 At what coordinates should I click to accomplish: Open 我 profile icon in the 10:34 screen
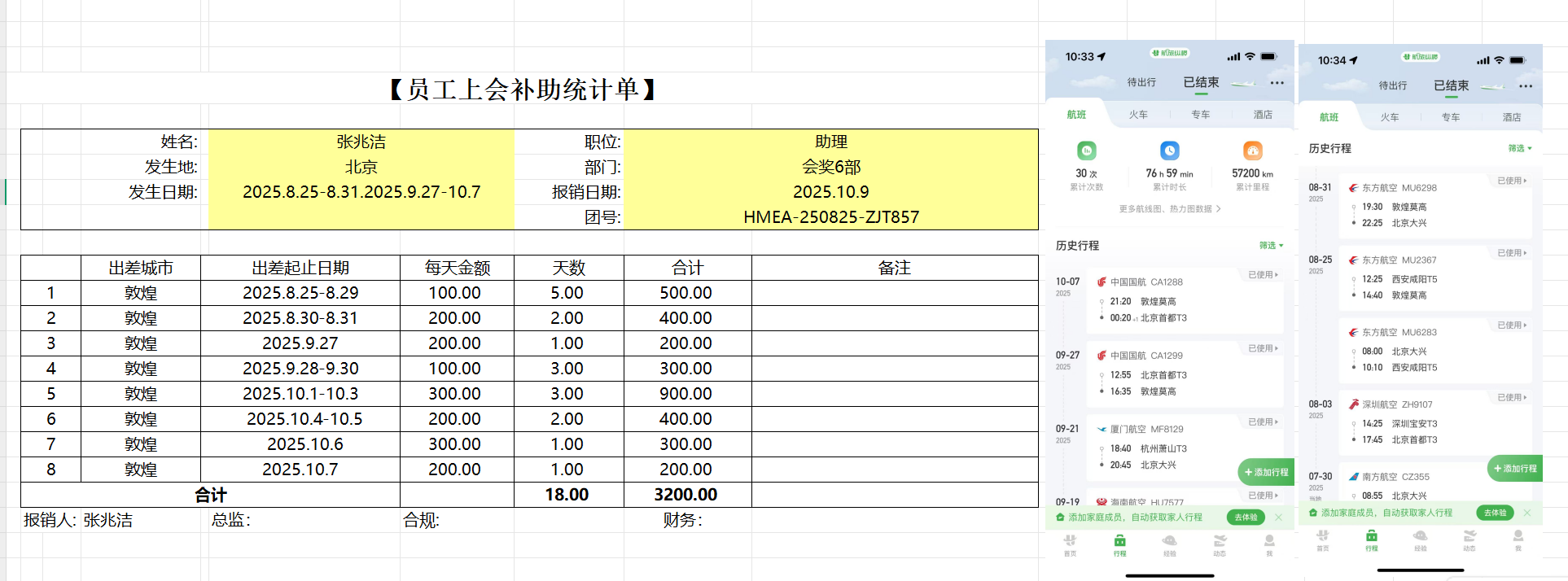pyautogui.click(x=1518, y=539)
